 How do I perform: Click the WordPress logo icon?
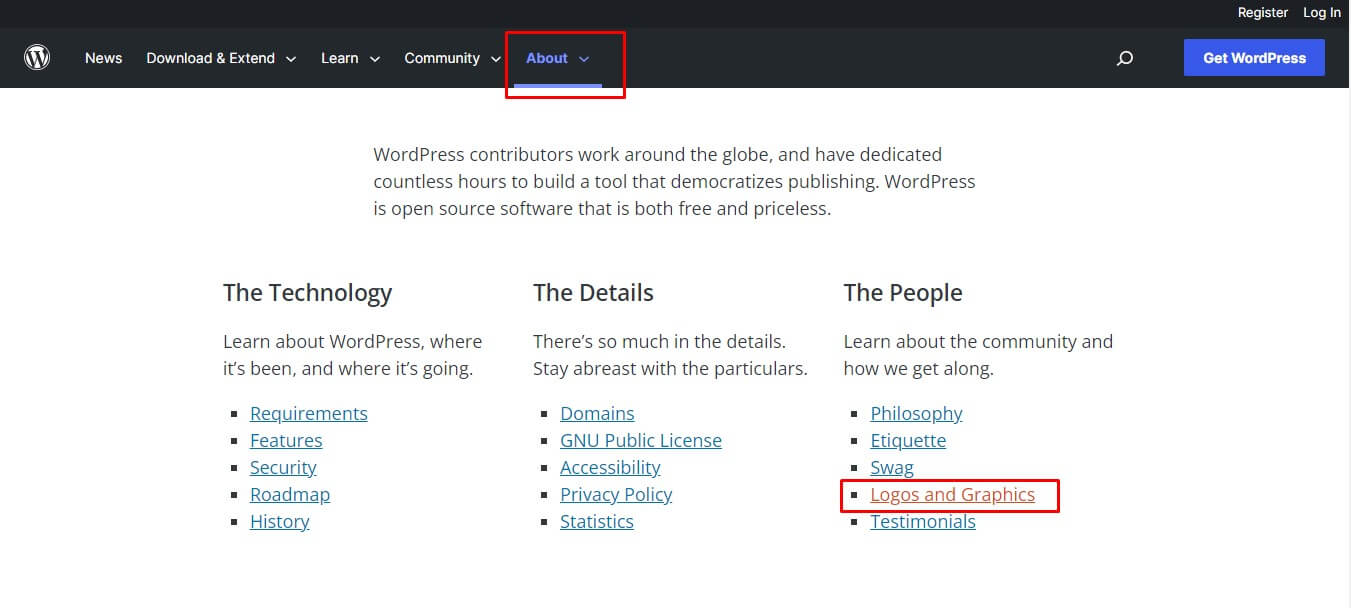click(x=37, y=58)
